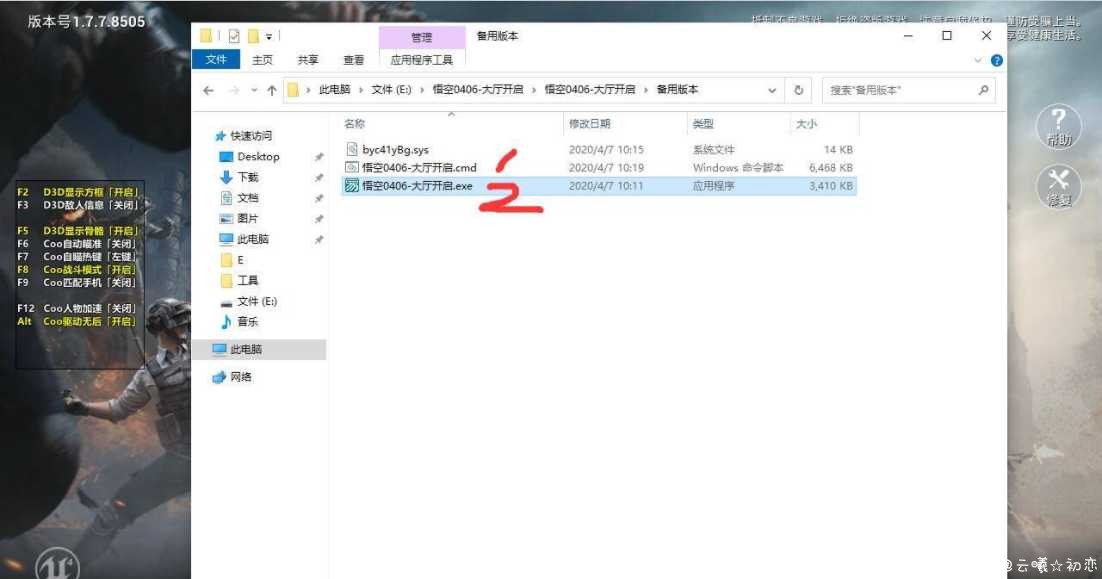Screen dimensions: 1102x579
Task: Open the 工具 folder in navigation pane
Action: (247, 280)
